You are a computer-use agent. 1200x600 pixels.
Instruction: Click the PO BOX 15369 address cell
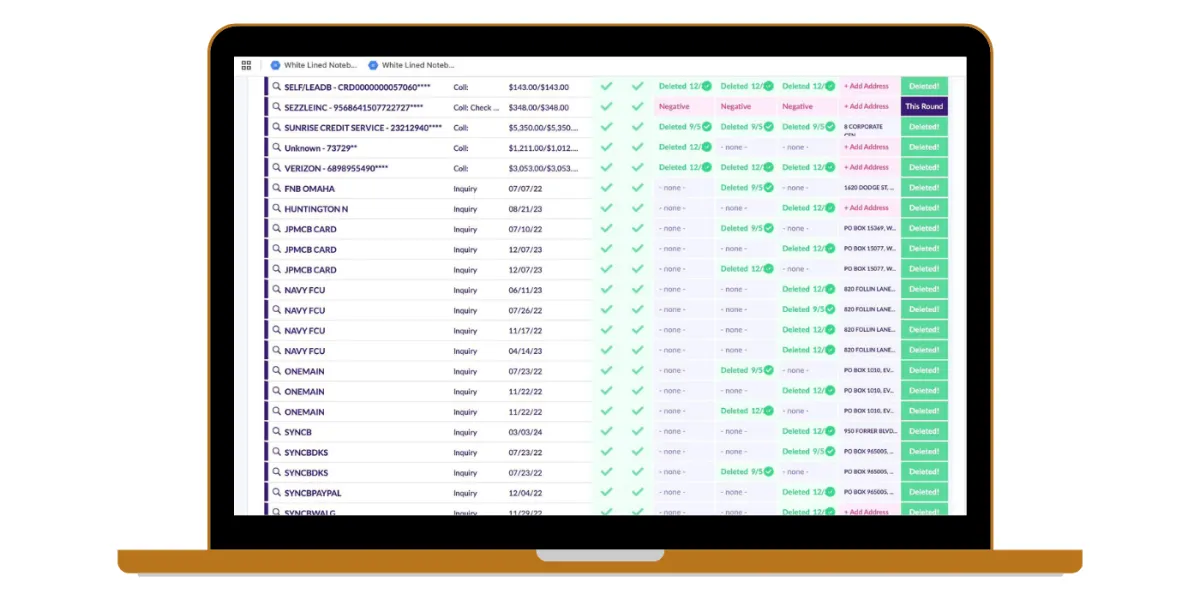coord(868,229)
